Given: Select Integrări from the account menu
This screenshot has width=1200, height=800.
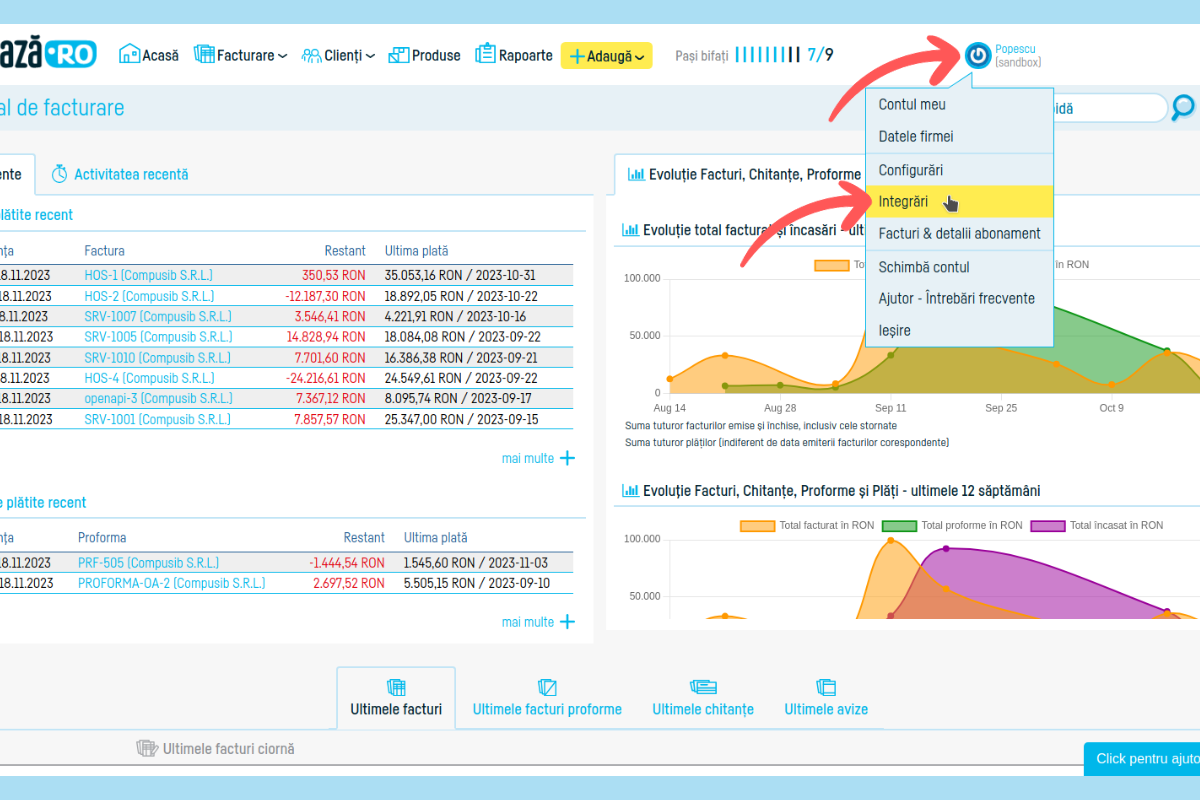Looking at the screenshot, I should coord(903,202).
